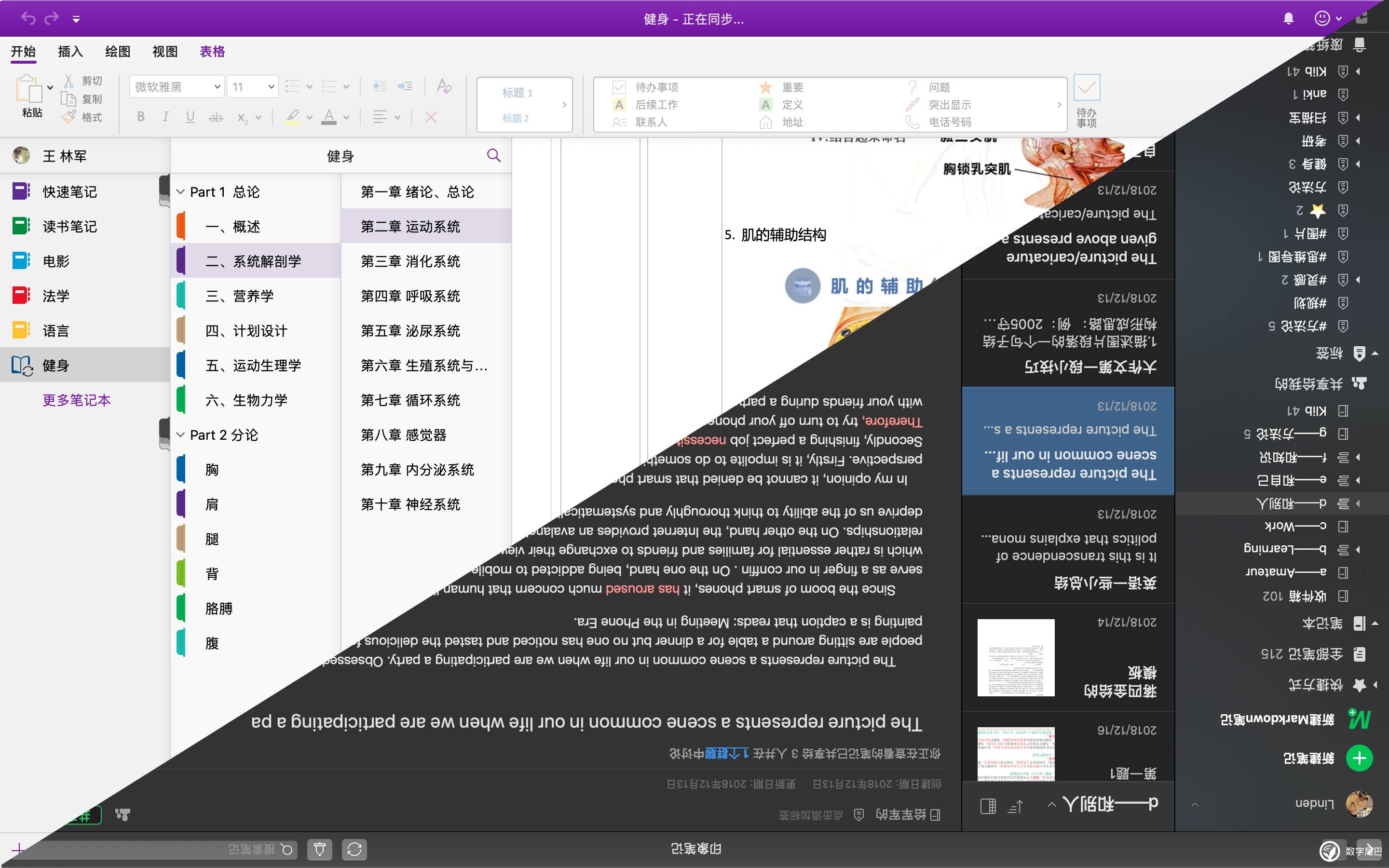Apply the 重要 star tag
1389x868 pixels.
(766, 87)
